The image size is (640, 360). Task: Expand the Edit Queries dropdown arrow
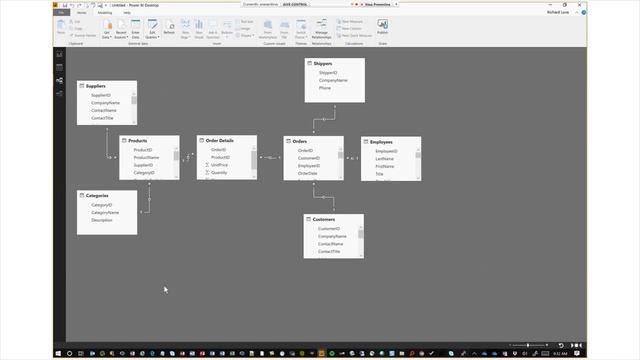(158, 37)
